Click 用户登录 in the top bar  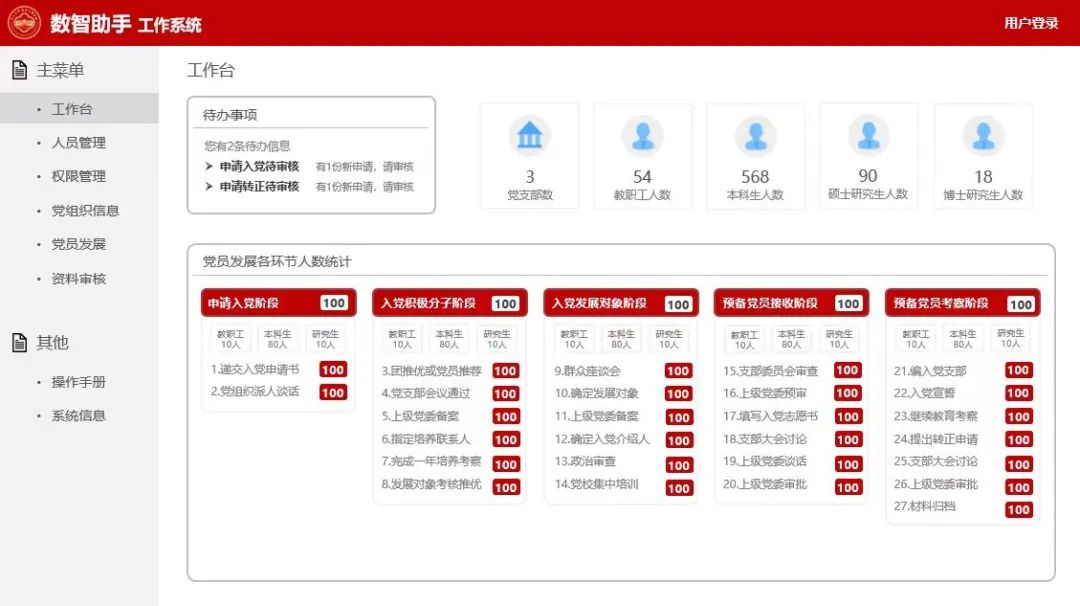1030,23
